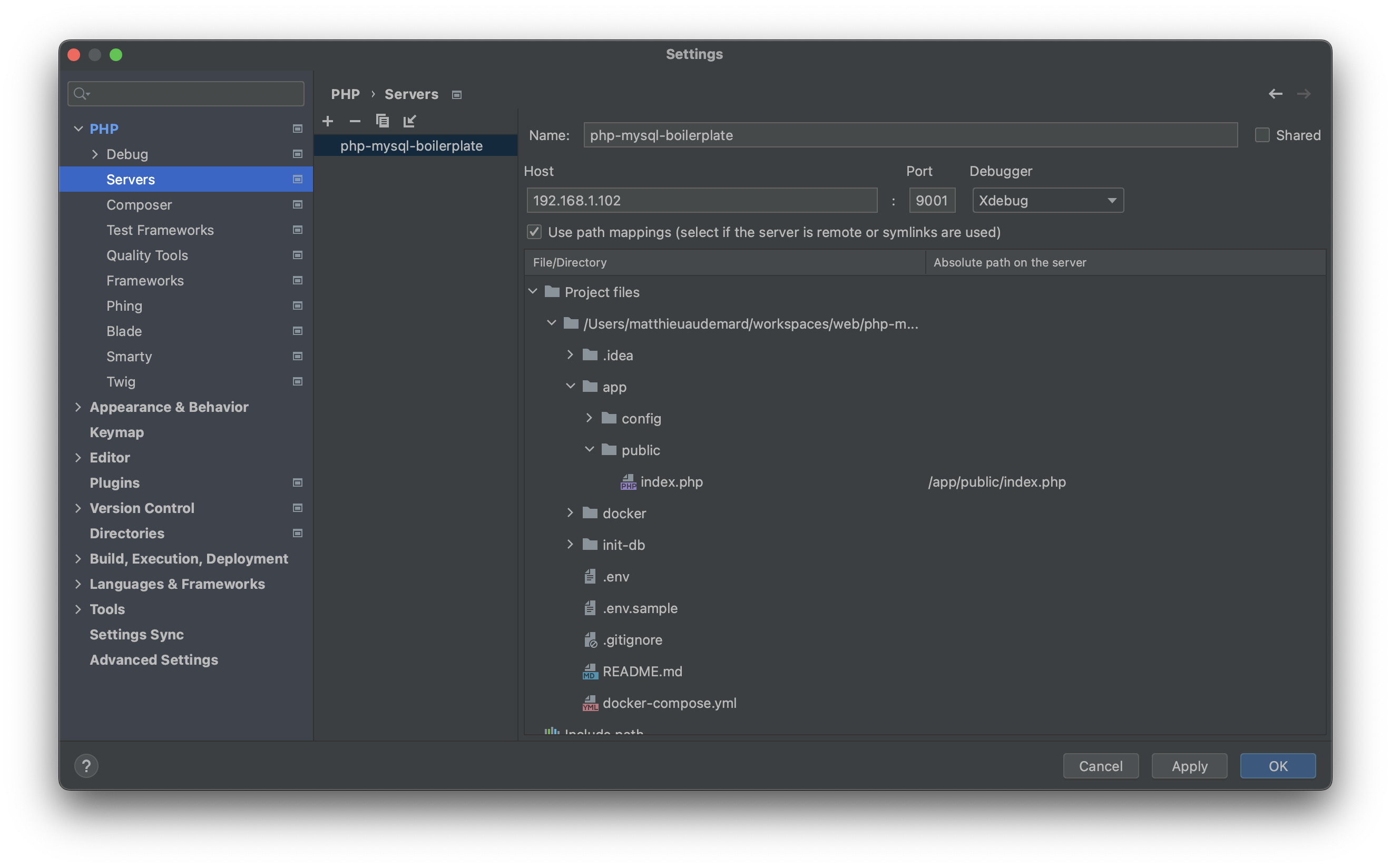The image size is (1391, 868).
Task: Expand the Appearance & Behavior group
Action: [x=79, y=407]
